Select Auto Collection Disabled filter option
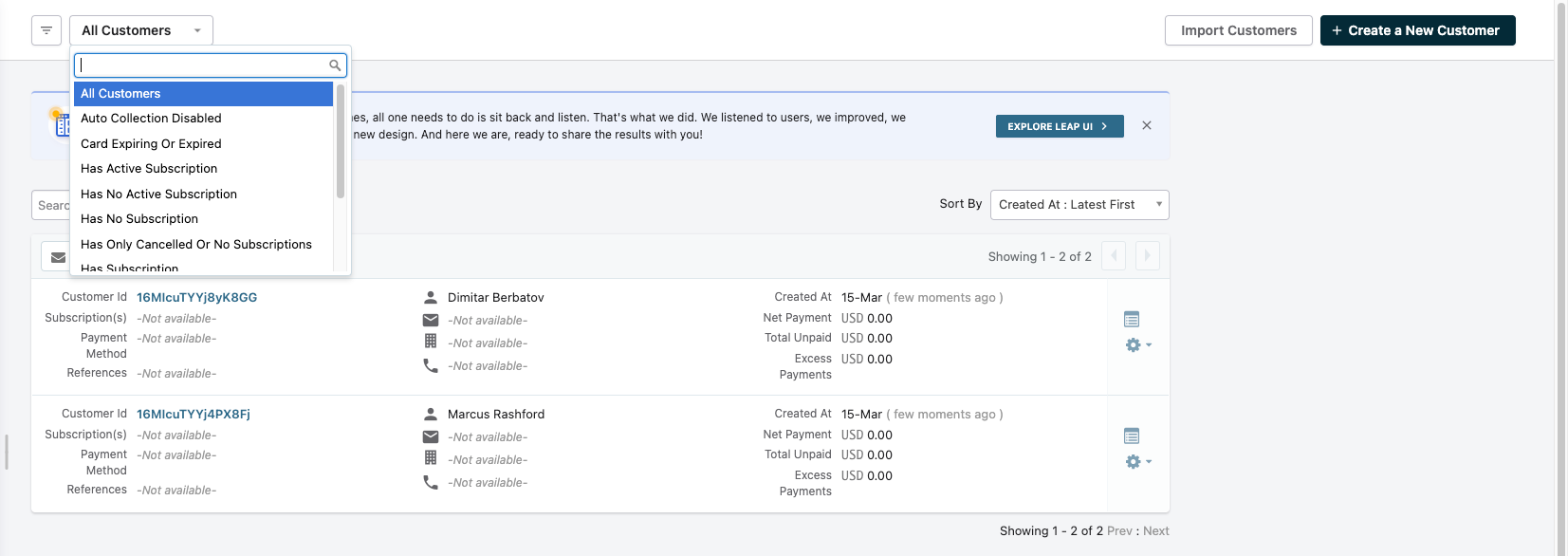Viewport: 1568px width, 556px height. 151,119
